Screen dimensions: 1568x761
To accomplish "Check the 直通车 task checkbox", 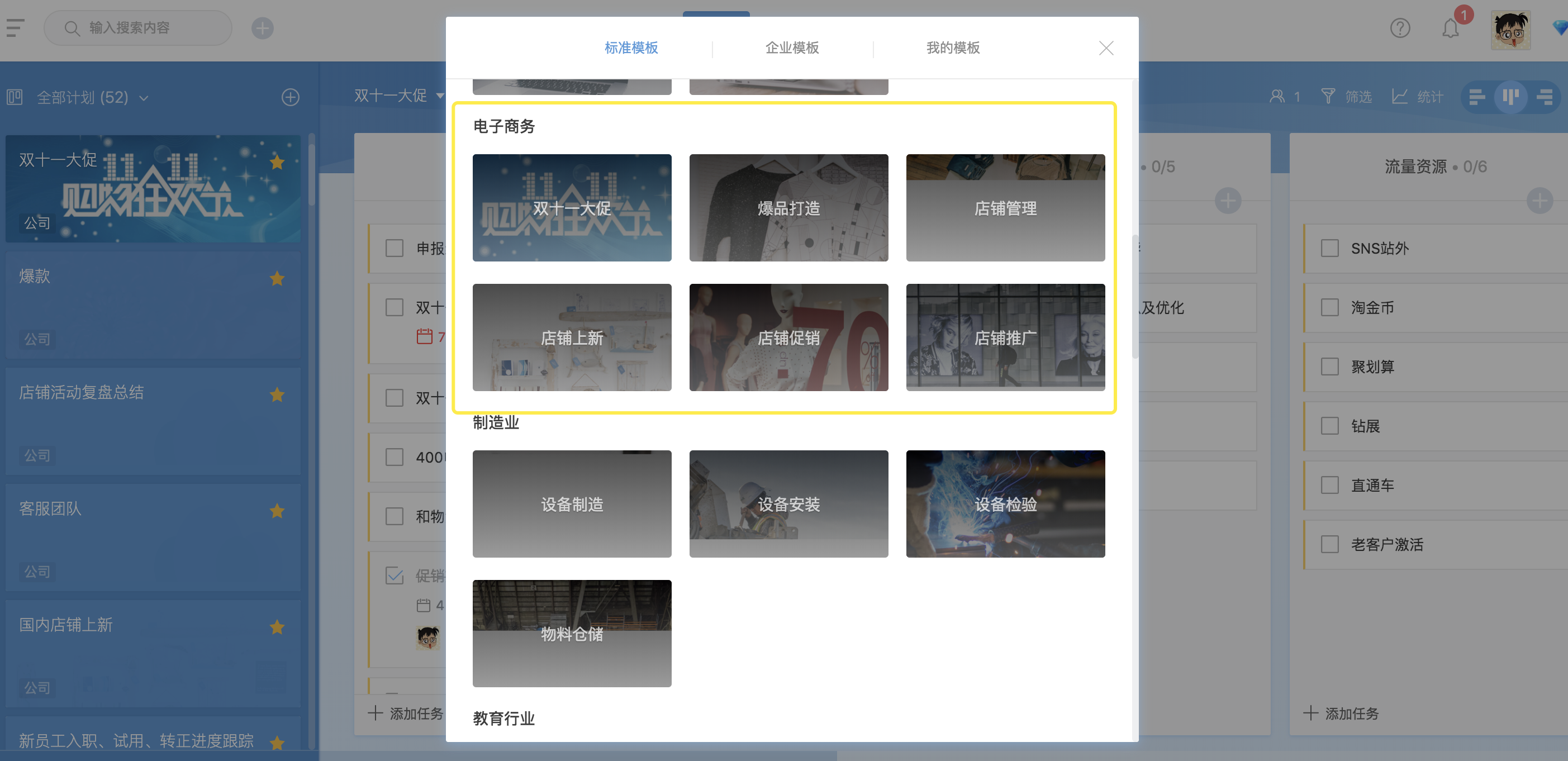I will click(x=1329, y=485).
